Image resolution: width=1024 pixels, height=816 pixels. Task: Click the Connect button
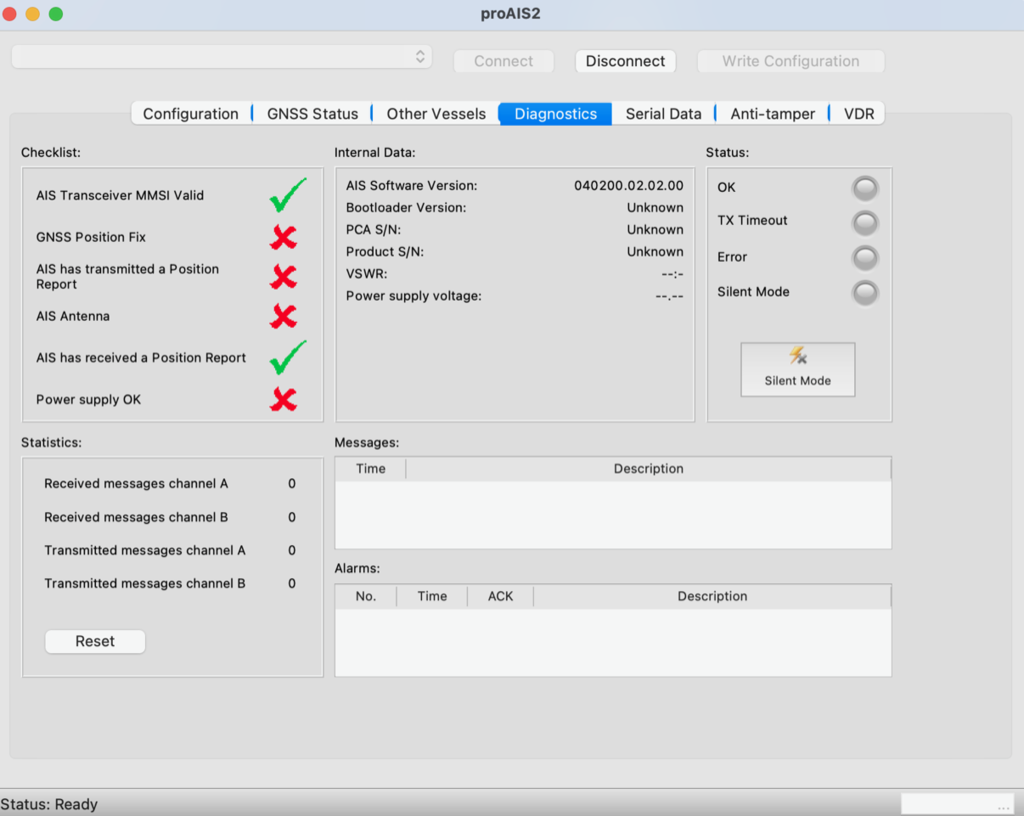click(x=504, y=61)
